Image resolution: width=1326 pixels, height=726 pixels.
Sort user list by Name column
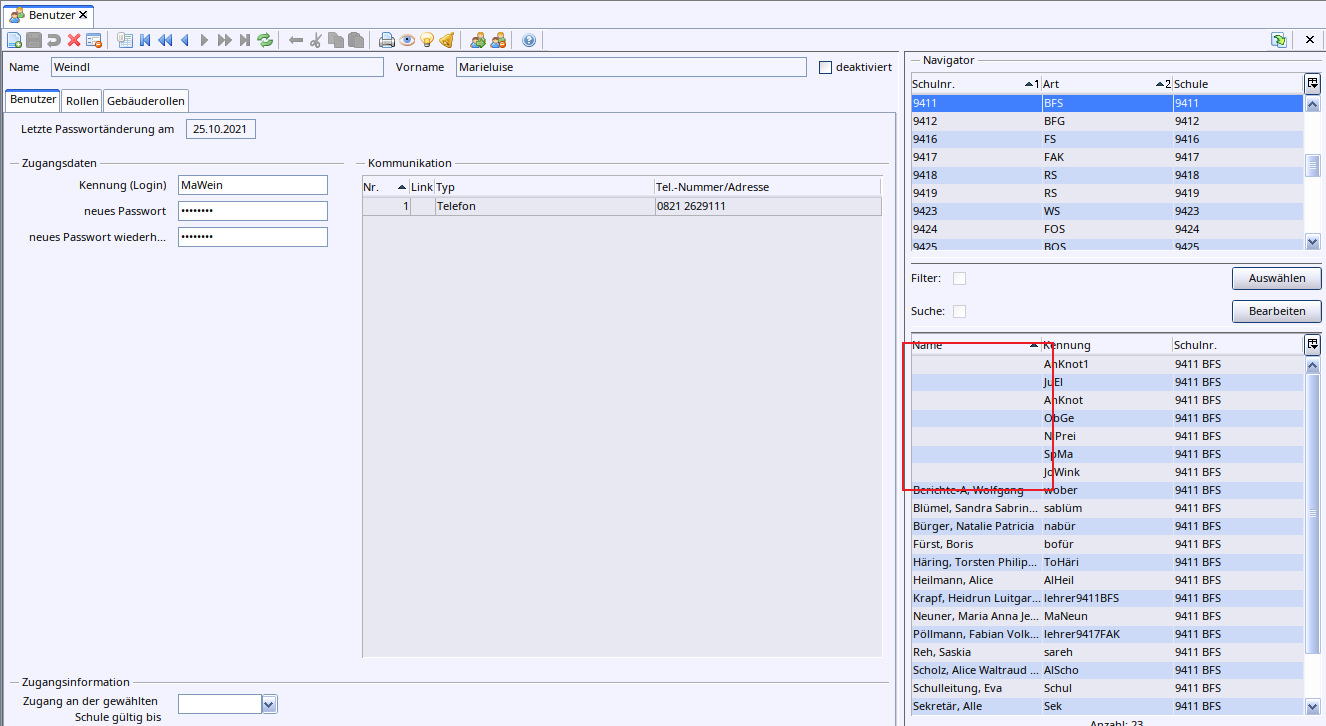tap(976, 345)
